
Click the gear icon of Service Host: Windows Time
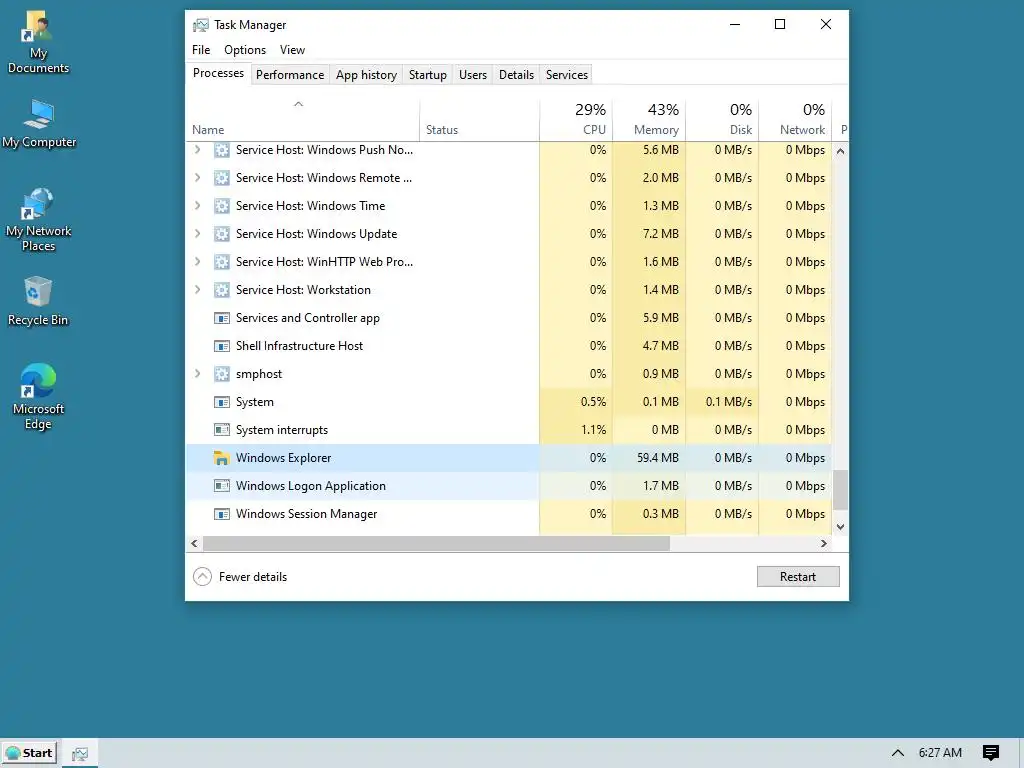click(x=222, y=206)
